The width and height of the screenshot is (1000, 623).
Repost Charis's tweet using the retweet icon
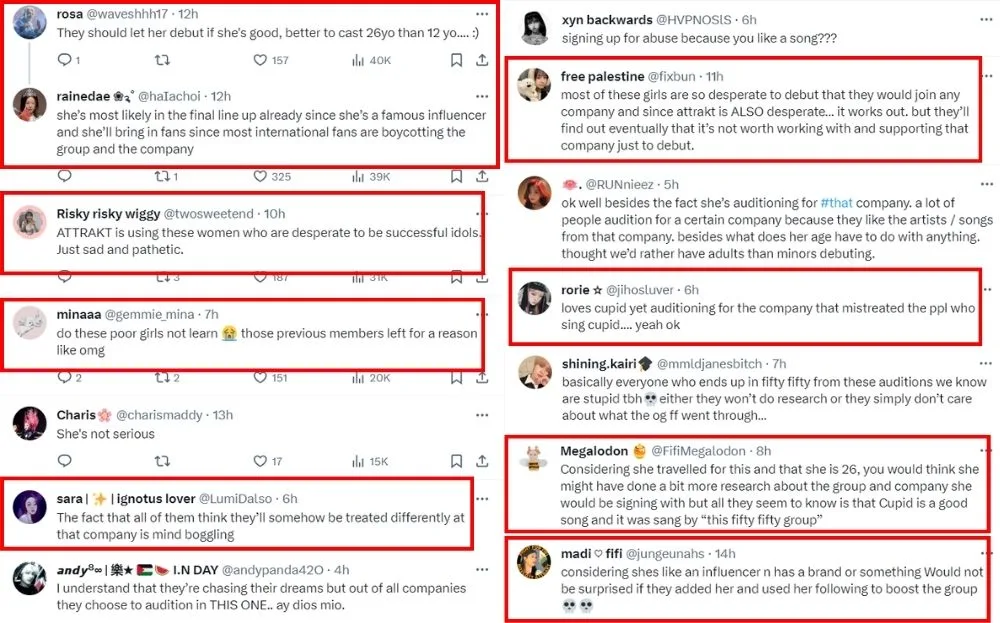[x=162, y=461]
